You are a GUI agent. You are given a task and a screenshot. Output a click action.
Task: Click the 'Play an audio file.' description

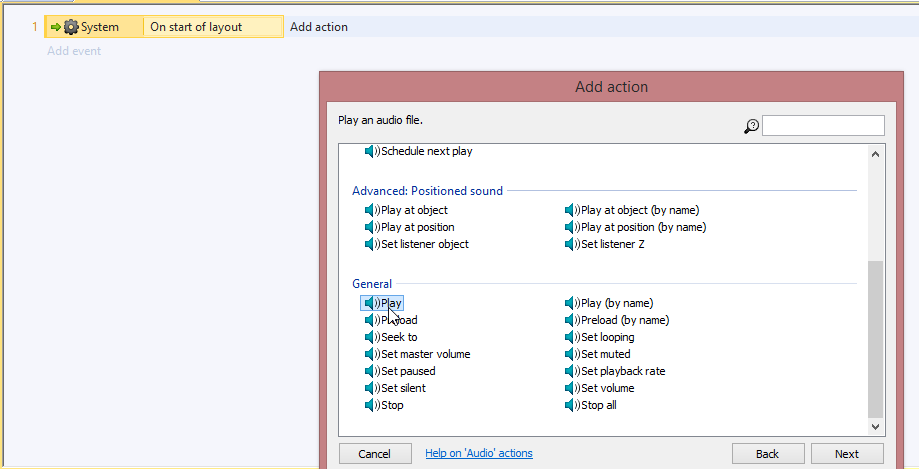(380, 120)
